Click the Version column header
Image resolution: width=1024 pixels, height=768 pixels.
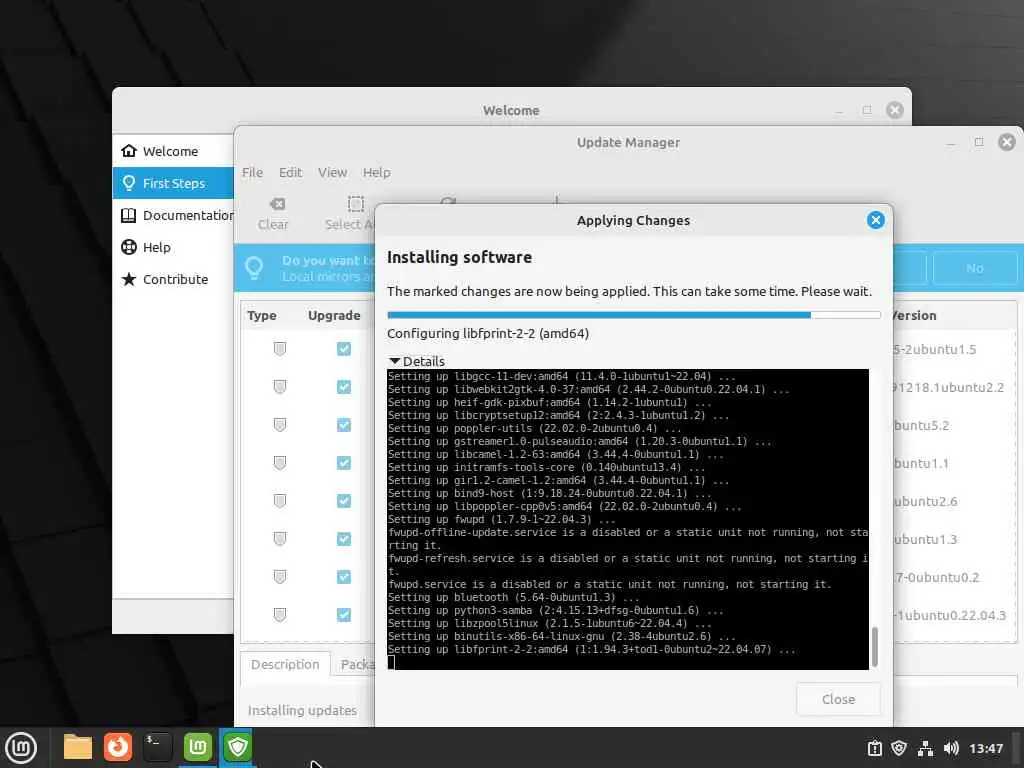[914, 315]
